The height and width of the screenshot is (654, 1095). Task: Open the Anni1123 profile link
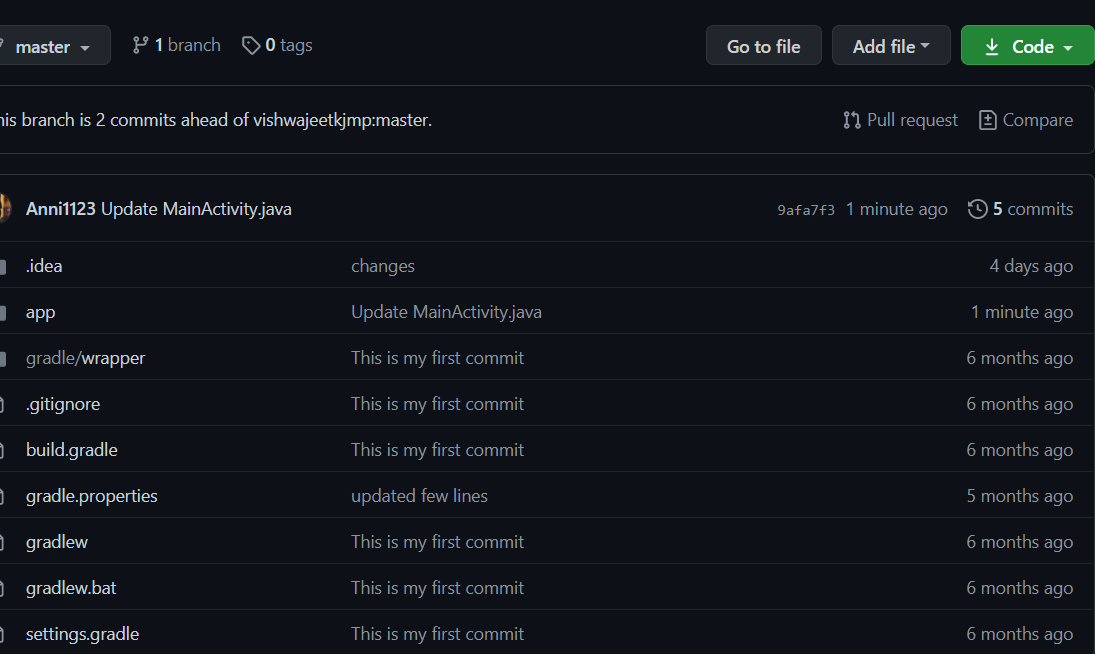61,209
